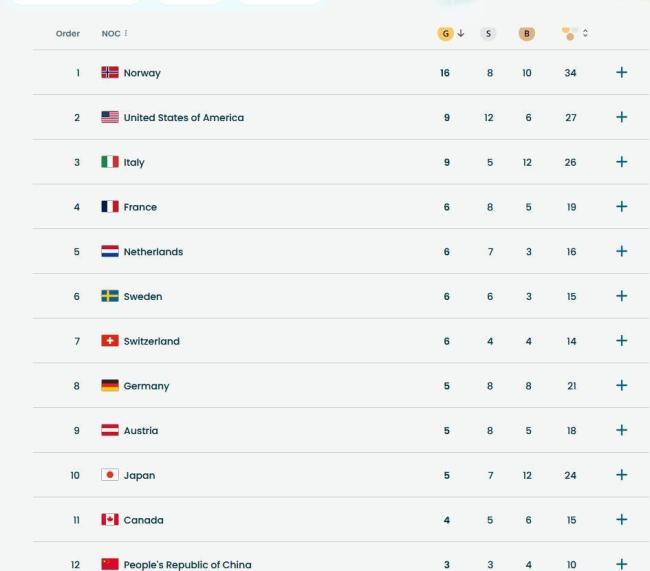650x571 pixels.
Task: Click the Order column header
Action: (x=68, y=34)
